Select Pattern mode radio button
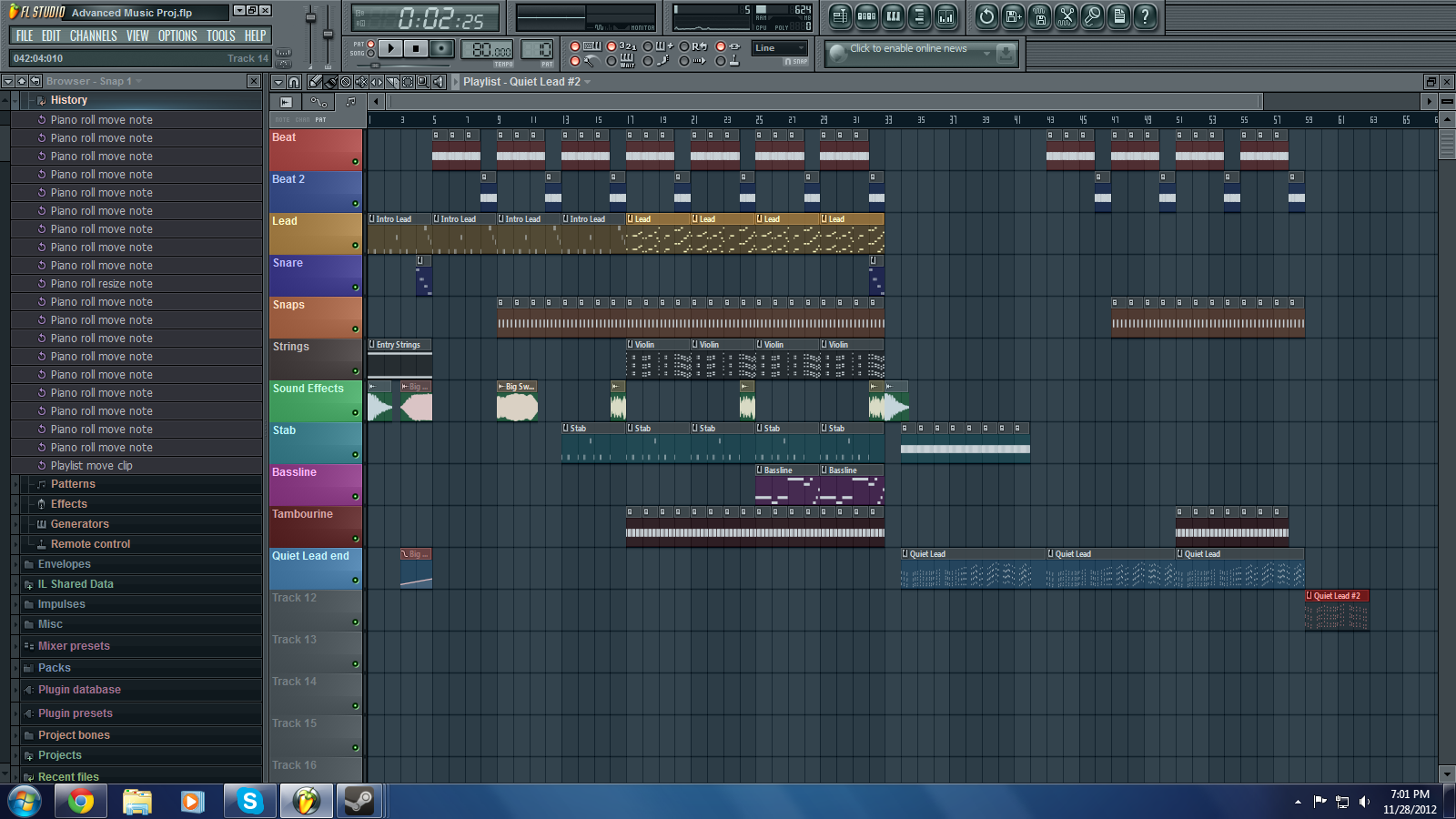Image resolution: width=1456 pixels, height=819 pixels. [x=370, y=44]
